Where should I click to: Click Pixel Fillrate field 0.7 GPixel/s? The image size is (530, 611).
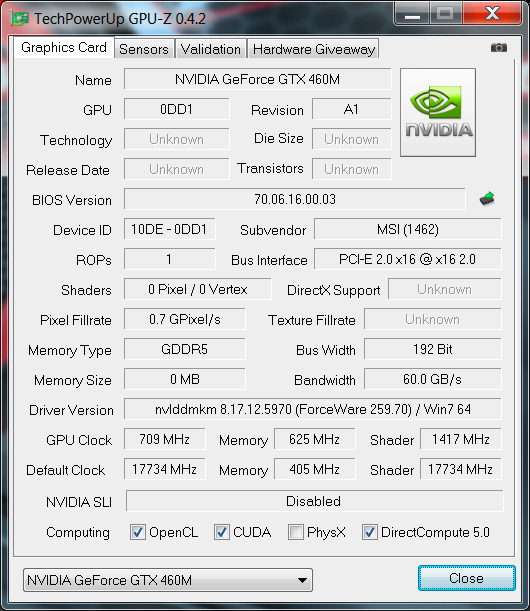tap(185, 319)
